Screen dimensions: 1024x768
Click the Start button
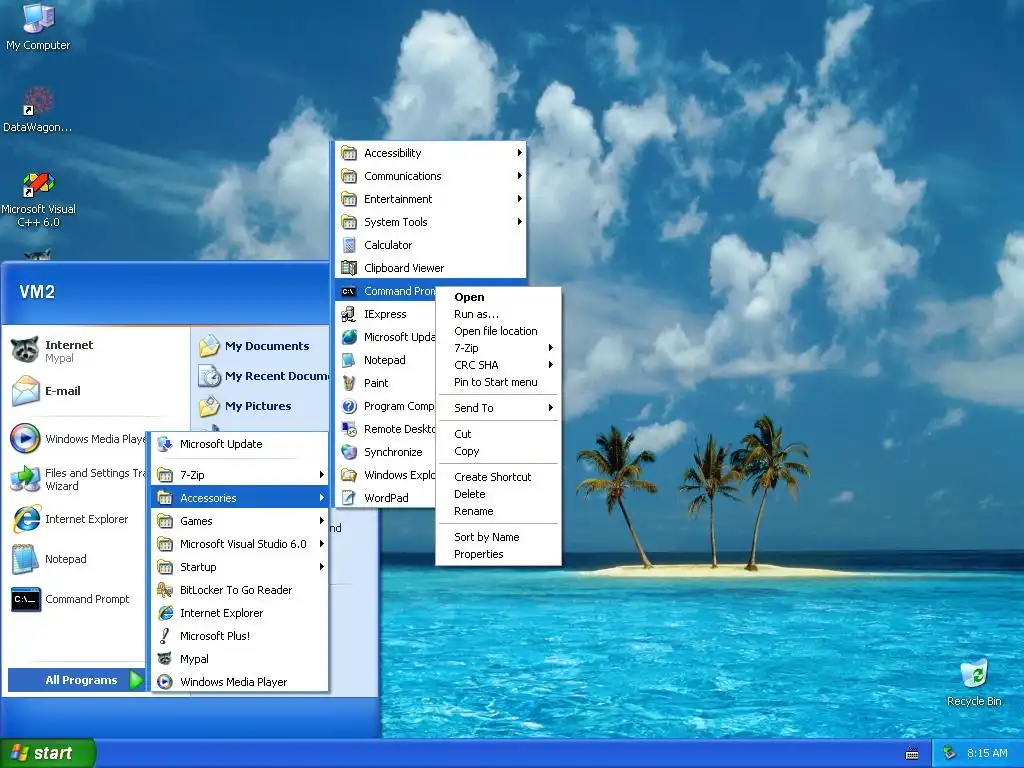coord(48,753)
